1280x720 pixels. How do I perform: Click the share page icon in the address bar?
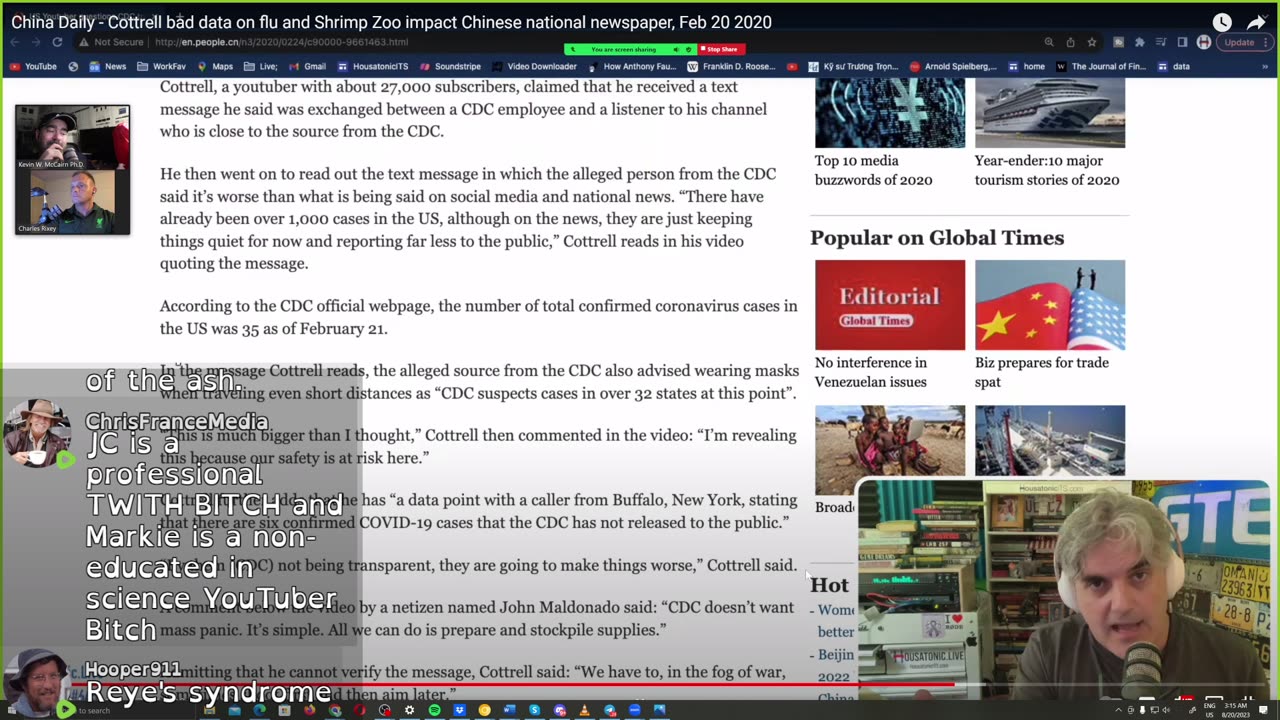click(1070, 42)
